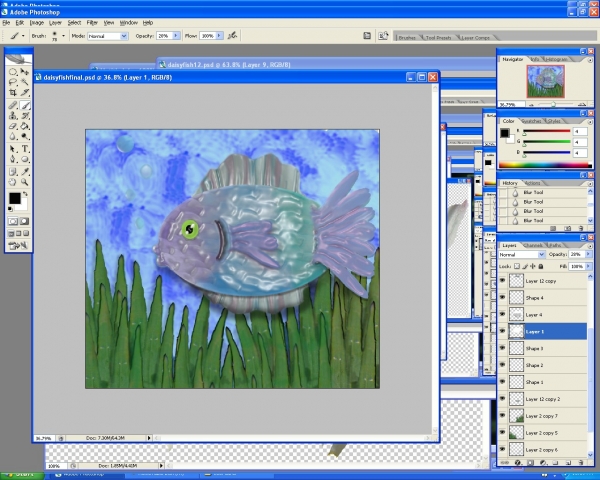The height and width of the screenshot is (480, 600).
Task: Open the Layer menu
Action: click(x=55, y=23)
